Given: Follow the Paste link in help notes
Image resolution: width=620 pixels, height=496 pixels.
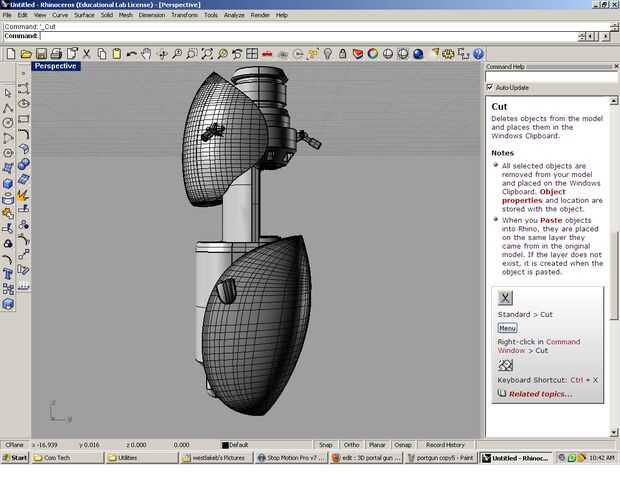Looking at the screenshot, I should click(551, 220).
